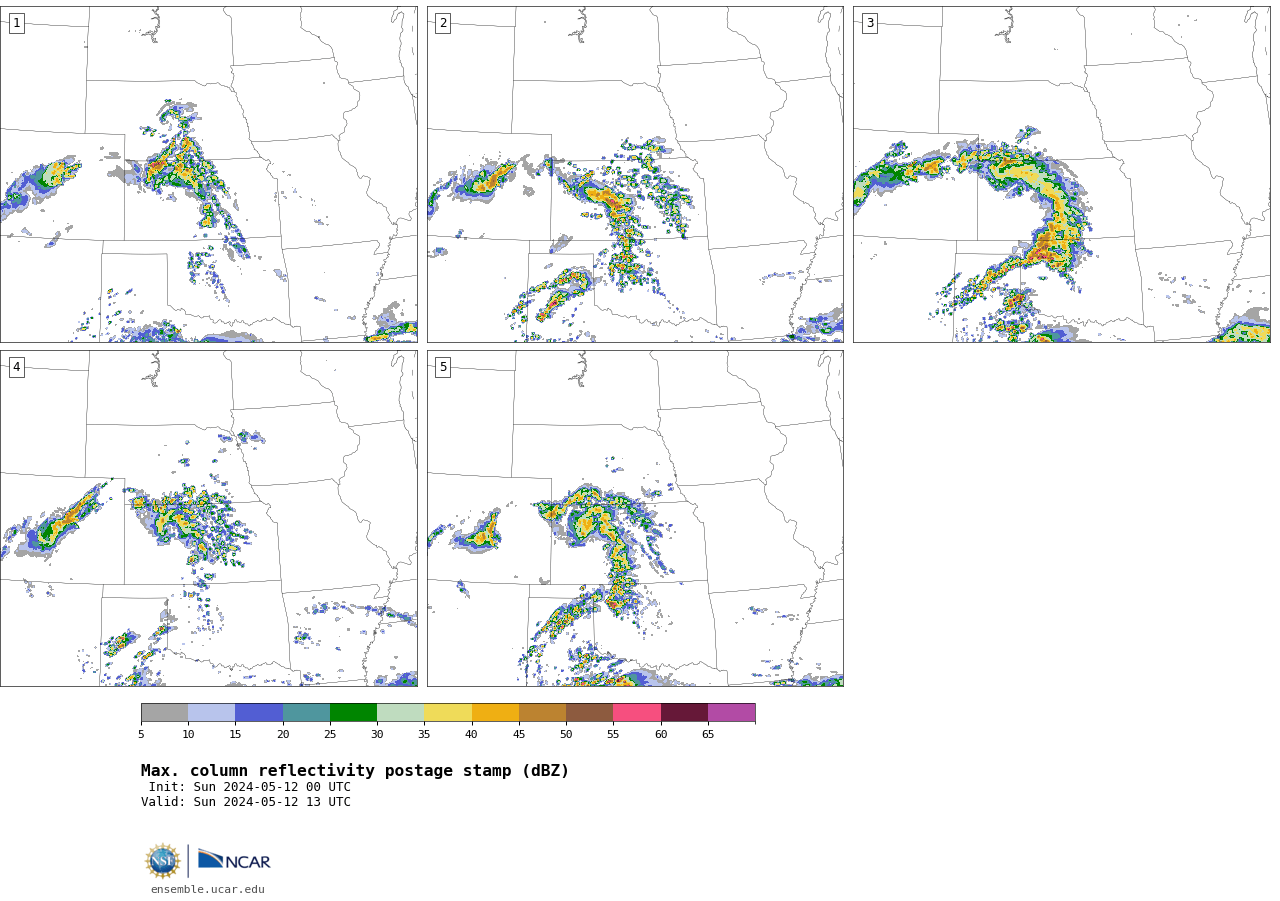Click the colorbar tick label 20
This screenshot has height=901, width=1280.
(x=283, y=734)
